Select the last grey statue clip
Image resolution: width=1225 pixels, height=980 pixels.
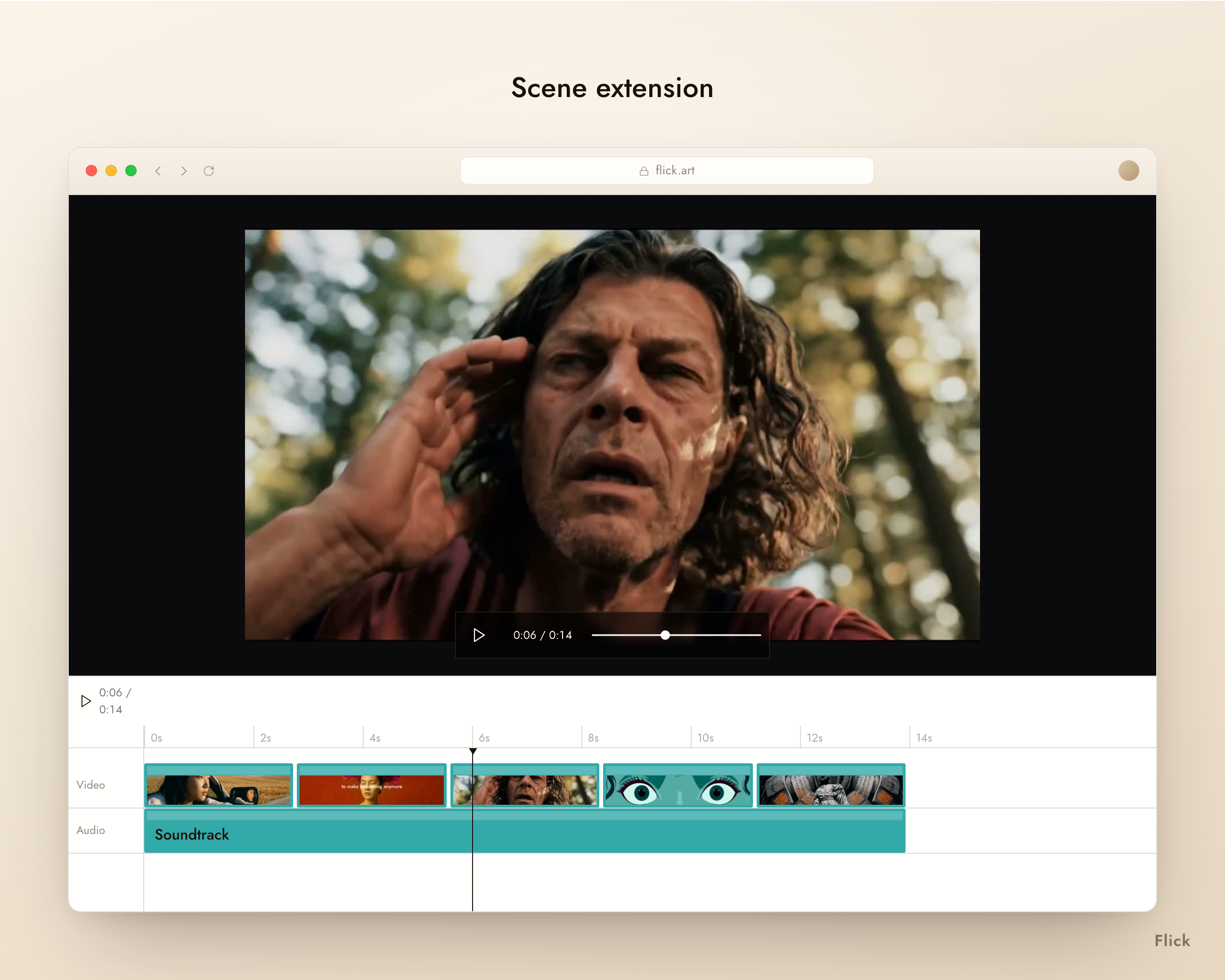tap(831, 785)
